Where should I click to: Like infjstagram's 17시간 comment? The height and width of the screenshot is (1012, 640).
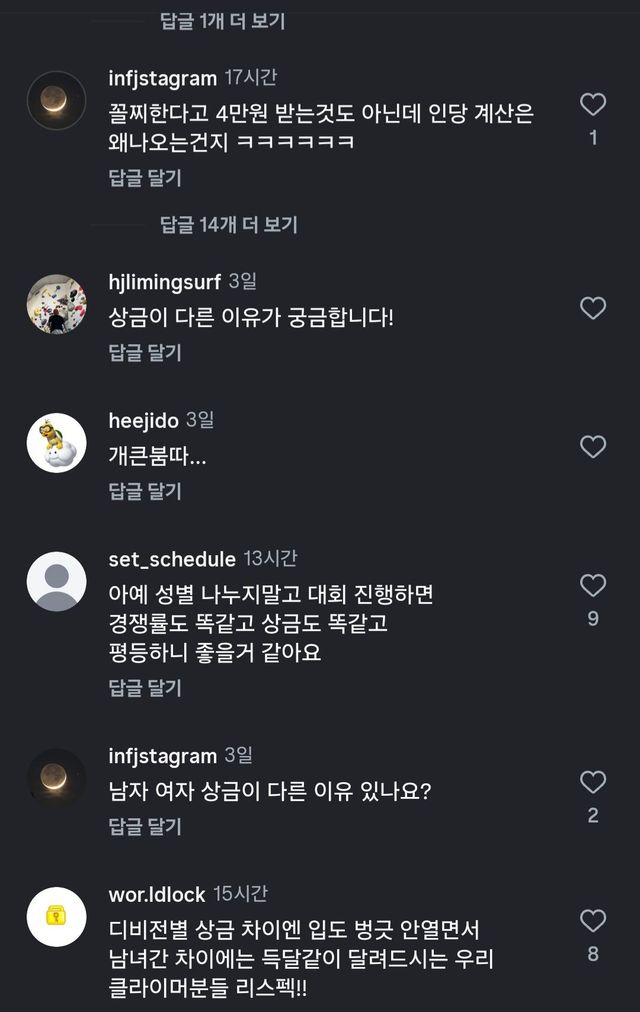(593, 104)
